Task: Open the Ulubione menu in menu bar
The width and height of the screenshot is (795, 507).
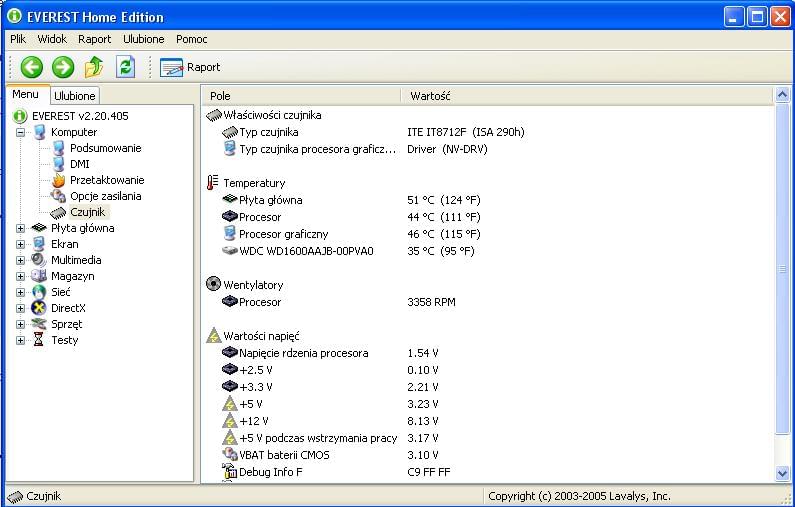Action: tap(143, 39)
